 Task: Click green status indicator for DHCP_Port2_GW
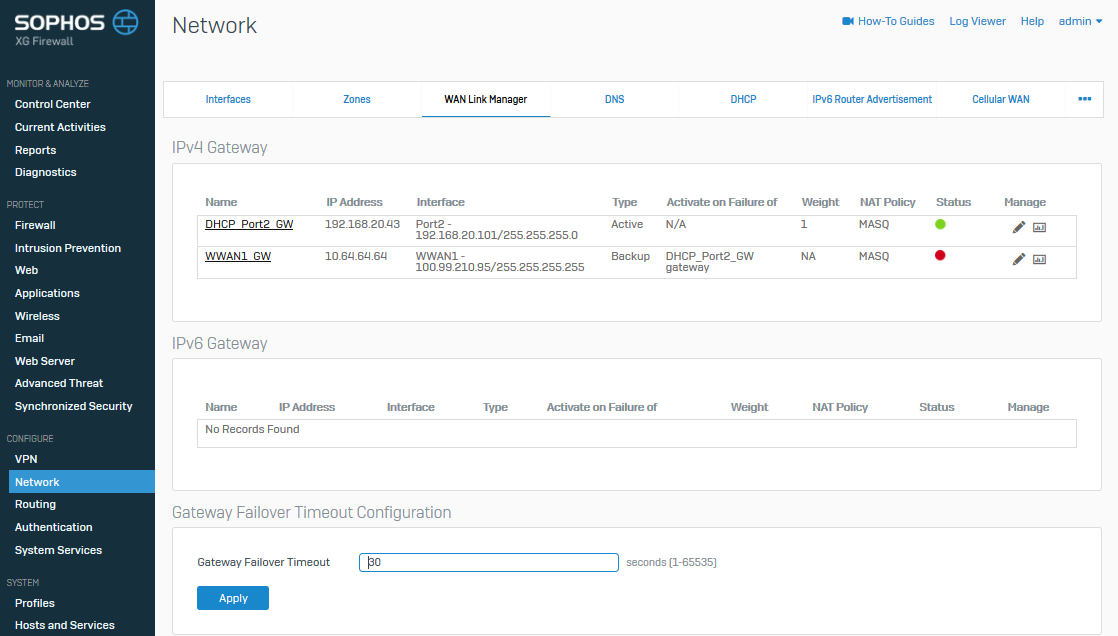[940, 224]
